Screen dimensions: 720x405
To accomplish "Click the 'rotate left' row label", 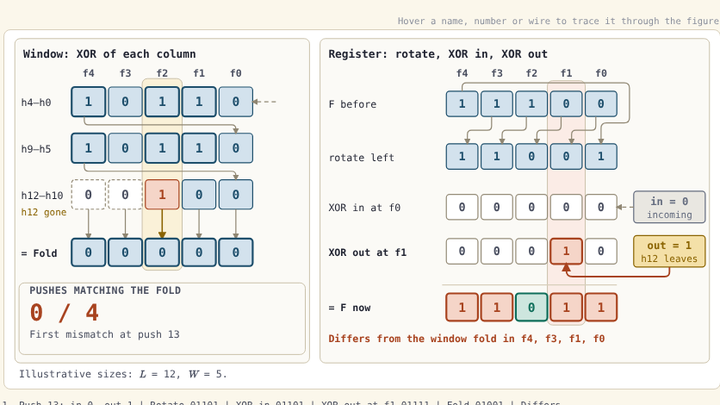I will (361, 158).
